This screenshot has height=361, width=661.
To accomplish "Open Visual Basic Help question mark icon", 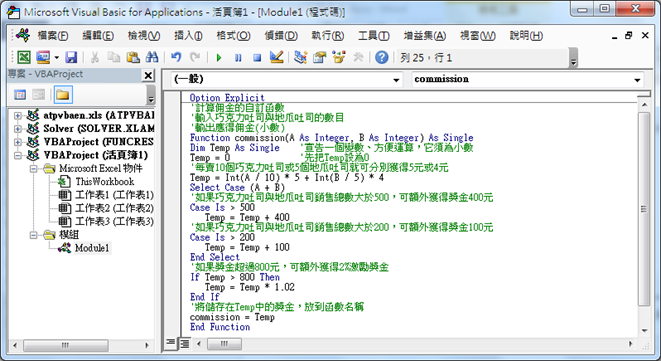I will tap(382, 57).
